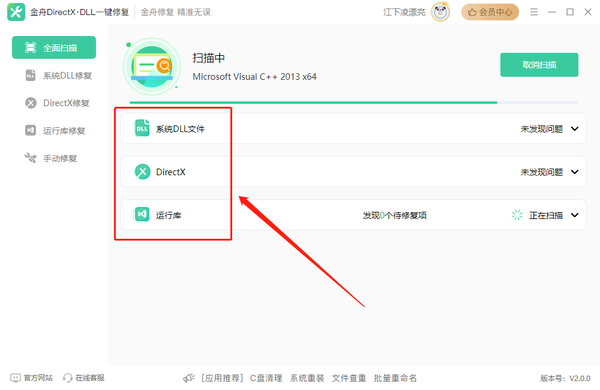Screen dimensions: 600x390
Task: Click the DirectX row X icon
Action: click(x=142, y=172)
